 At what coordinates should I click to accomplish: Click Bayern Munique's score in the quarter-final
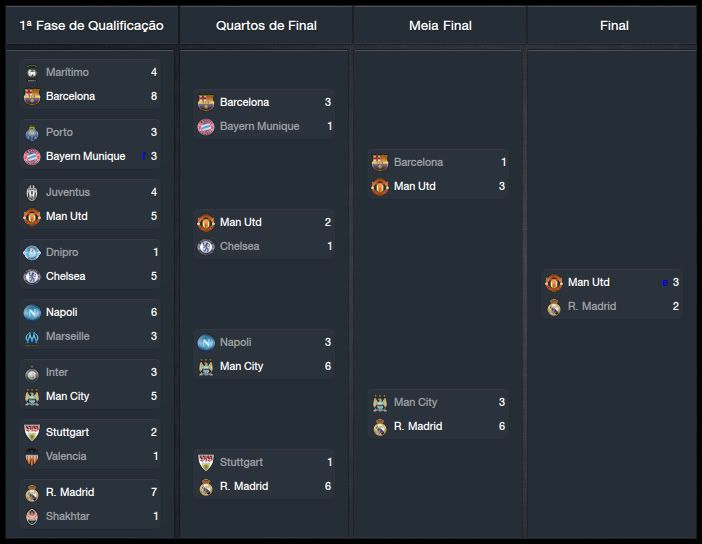(x=328, y=126)
